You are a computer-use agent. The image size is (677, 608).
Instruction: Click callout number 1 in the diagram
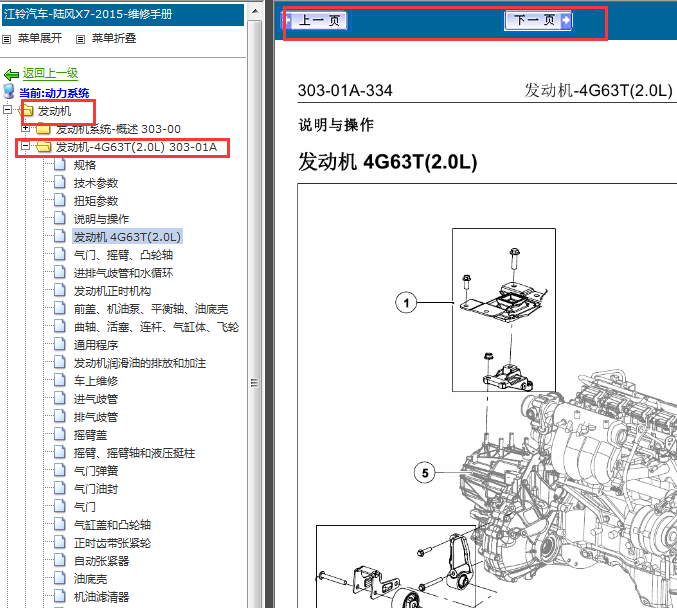click(406, 303)
